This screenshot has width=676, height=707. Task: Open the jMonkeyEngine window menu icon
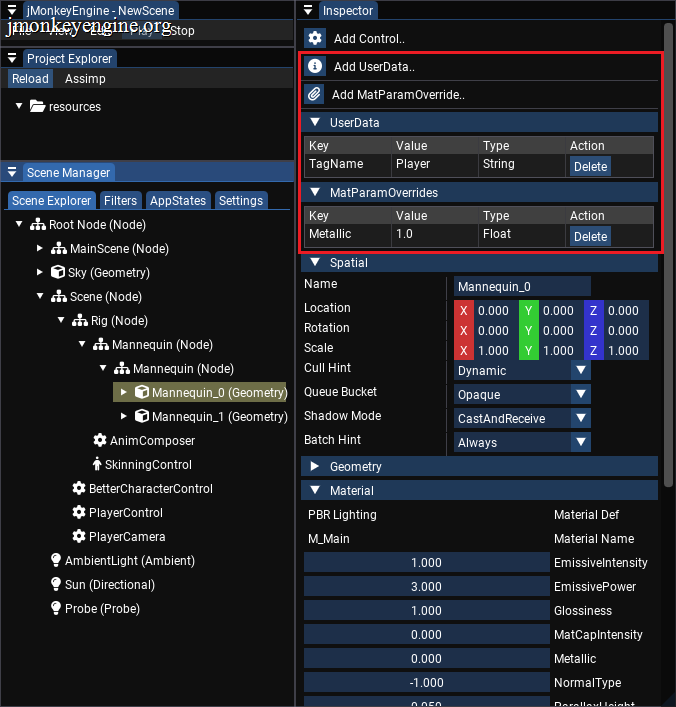[12, 10]
